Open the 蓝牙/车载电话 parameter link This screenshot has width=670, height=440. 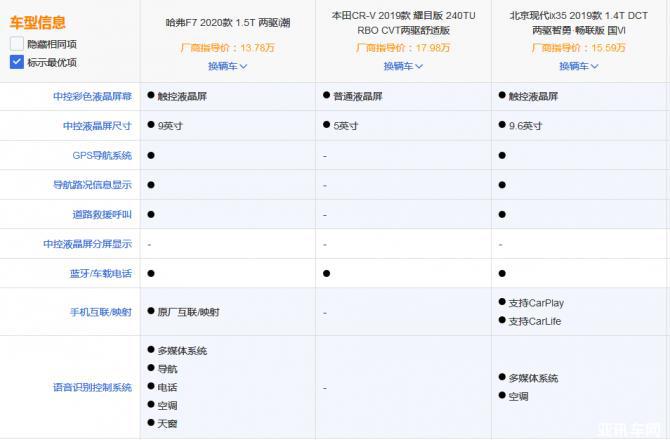[x=100, y=273]
